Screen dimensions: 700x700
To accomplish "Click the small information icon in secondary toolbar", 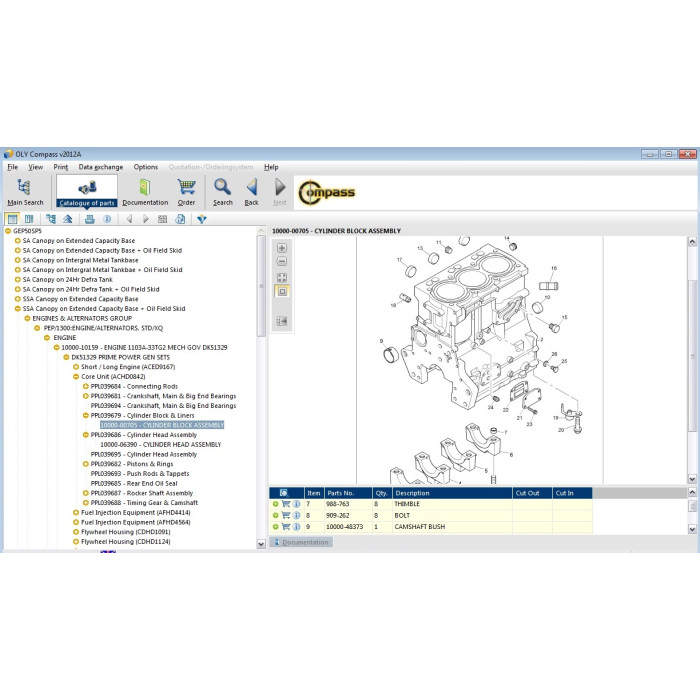I will (107, 219).
